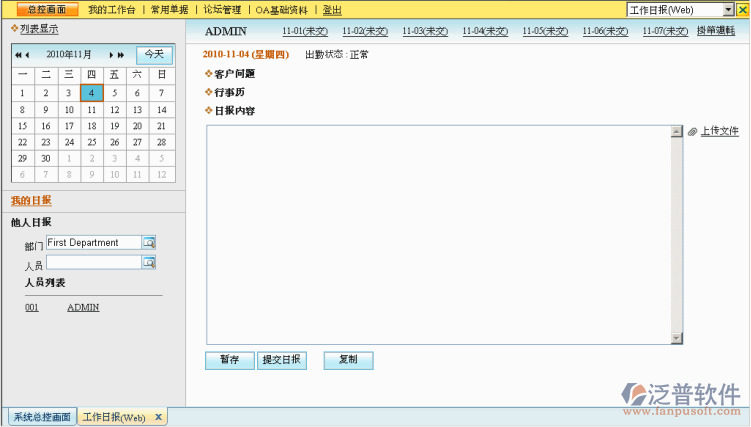Click the department lookup search icon
Screen dimensions: 751x427
click(x=149, y=243)
